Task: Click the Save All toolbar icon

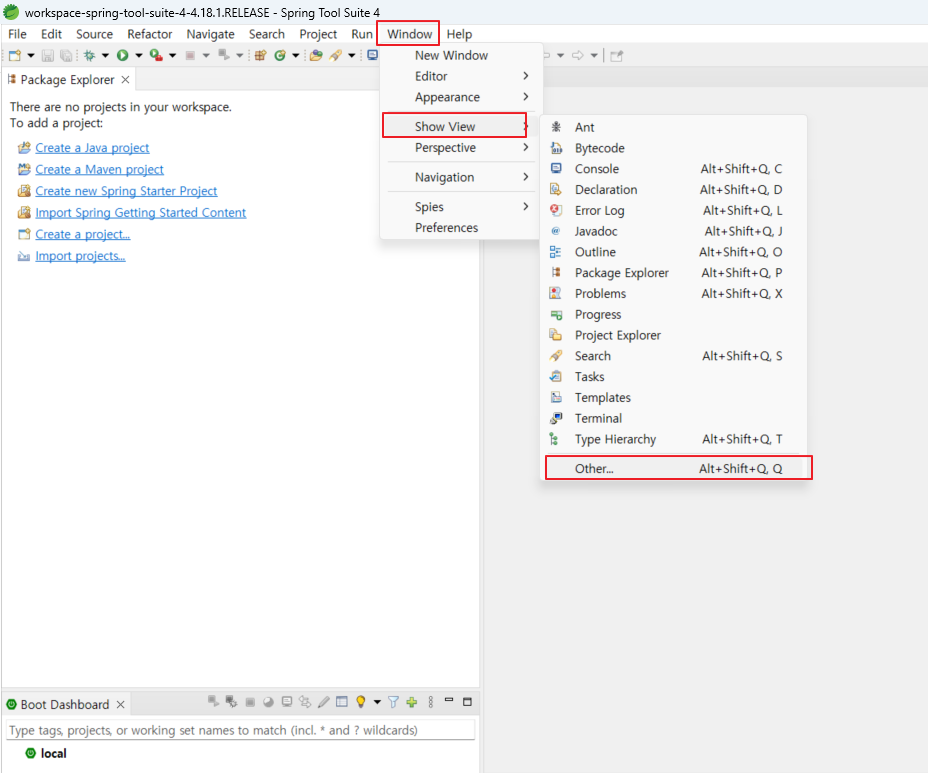Action: click(x=66, y=56)
